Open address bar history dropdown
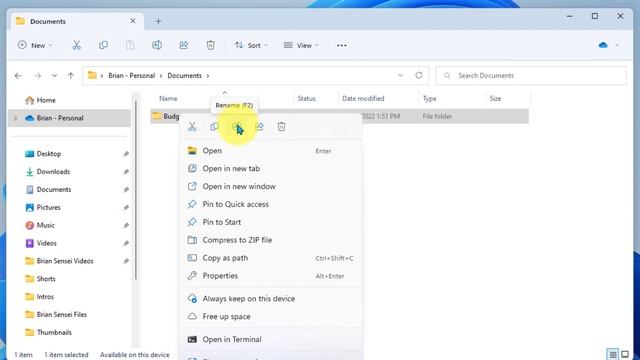This screenshot has width=640, height=360. click(400, 76)
